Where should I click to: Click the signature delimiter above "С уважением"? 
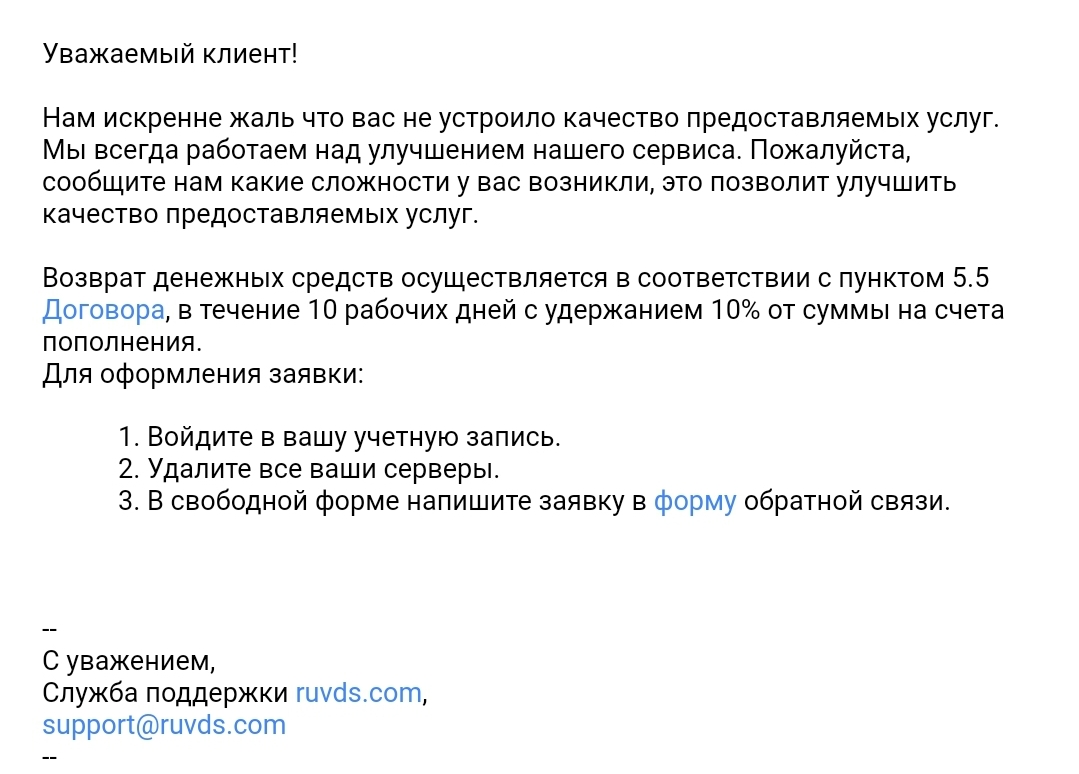pyautogui.click(x=50, y=630)
